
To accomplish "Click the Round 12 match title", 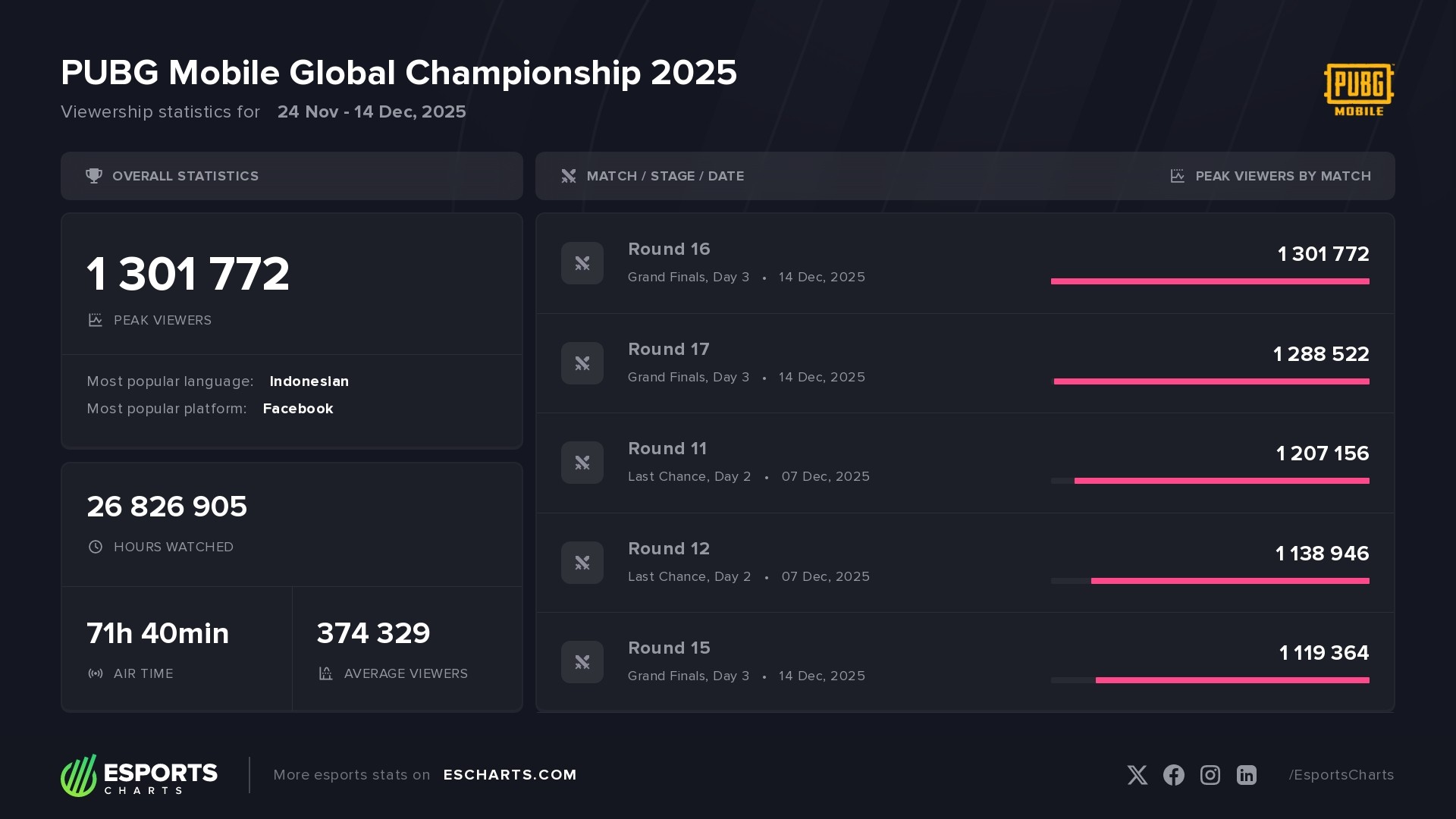I will pos(669,548).
